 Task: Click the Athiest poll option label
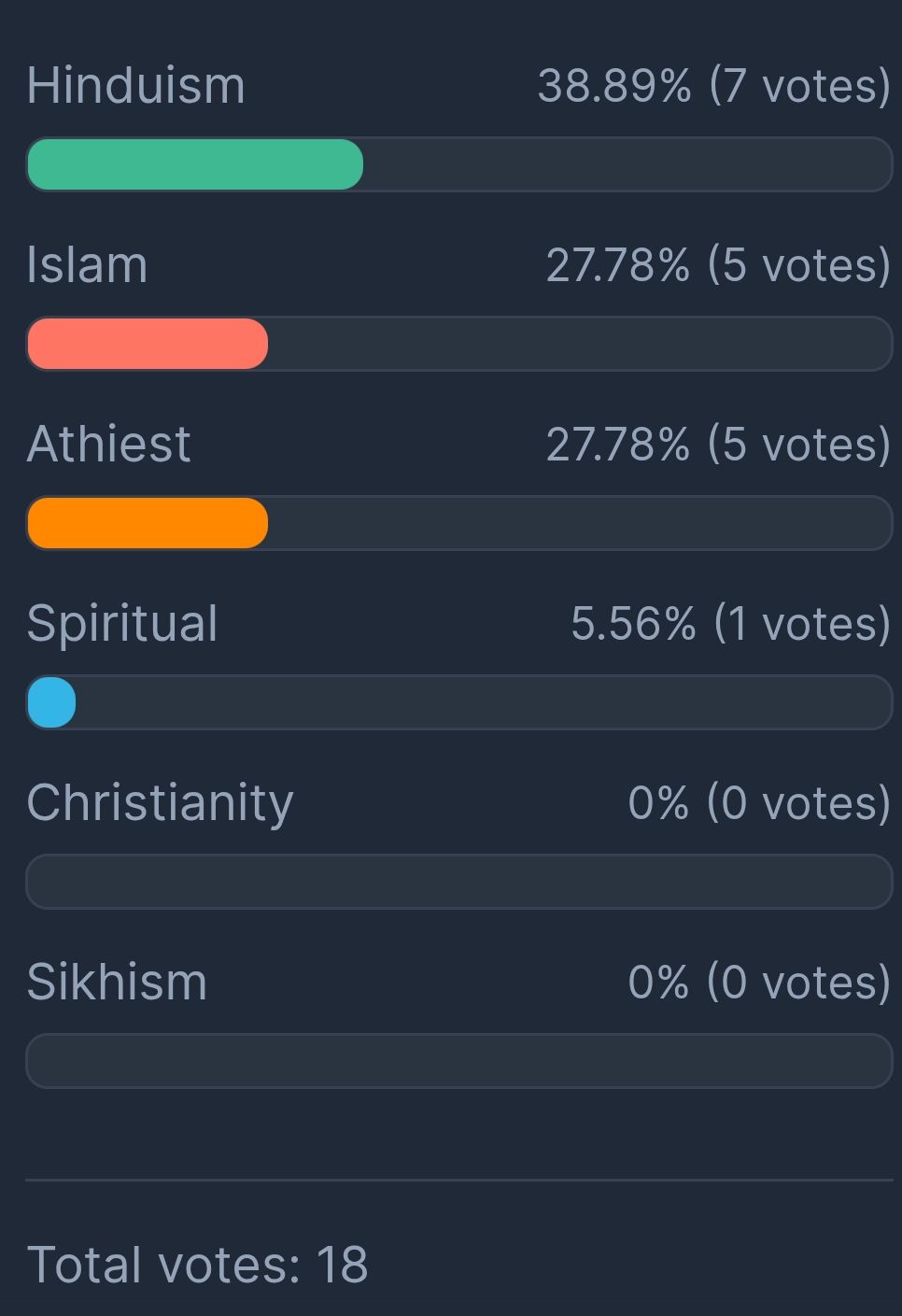(108, 444)
